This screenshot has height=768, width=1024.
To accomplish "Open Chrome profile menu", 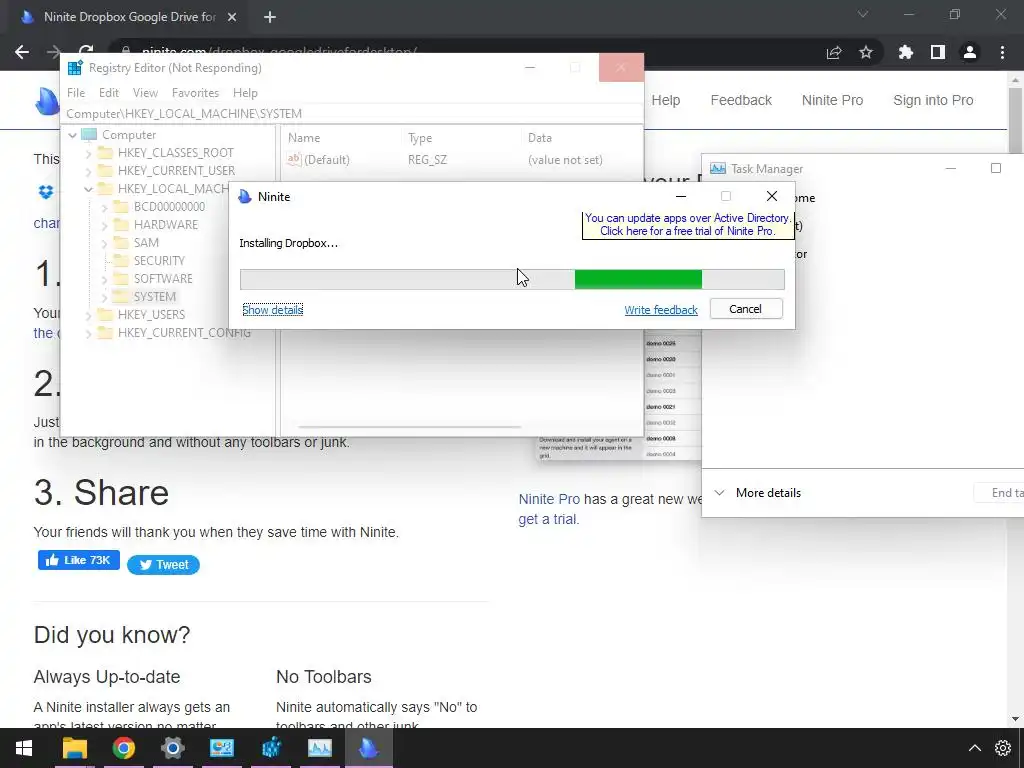I will click(x=970, y=52).
